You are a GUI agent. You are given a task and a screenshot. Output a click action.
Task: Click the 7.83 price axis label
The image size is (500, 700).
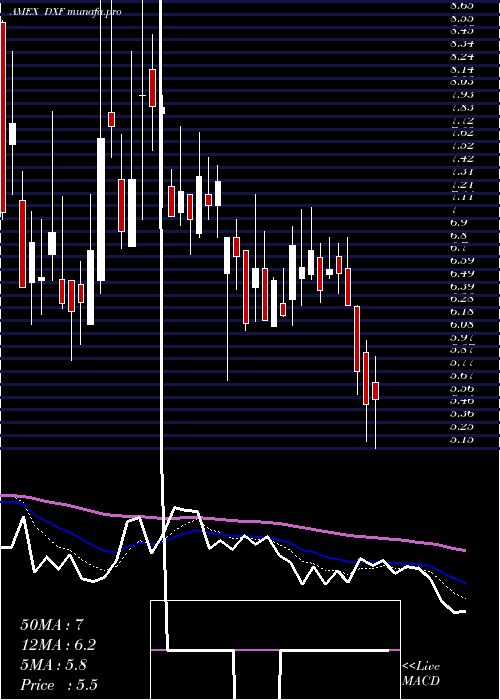[x=462, y=108]
